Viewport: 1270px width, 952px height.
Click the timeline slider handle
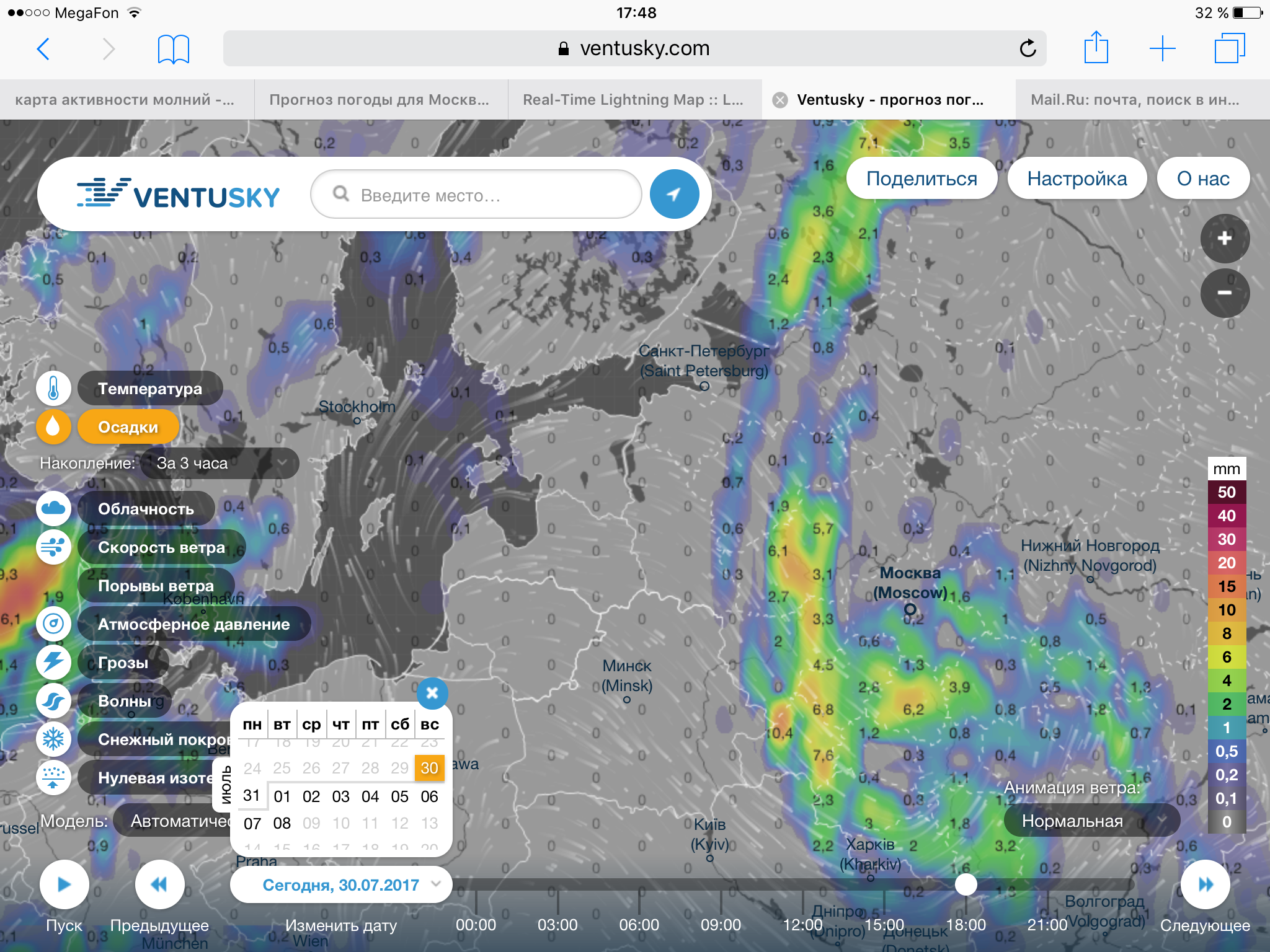click(x=966, y=884)
